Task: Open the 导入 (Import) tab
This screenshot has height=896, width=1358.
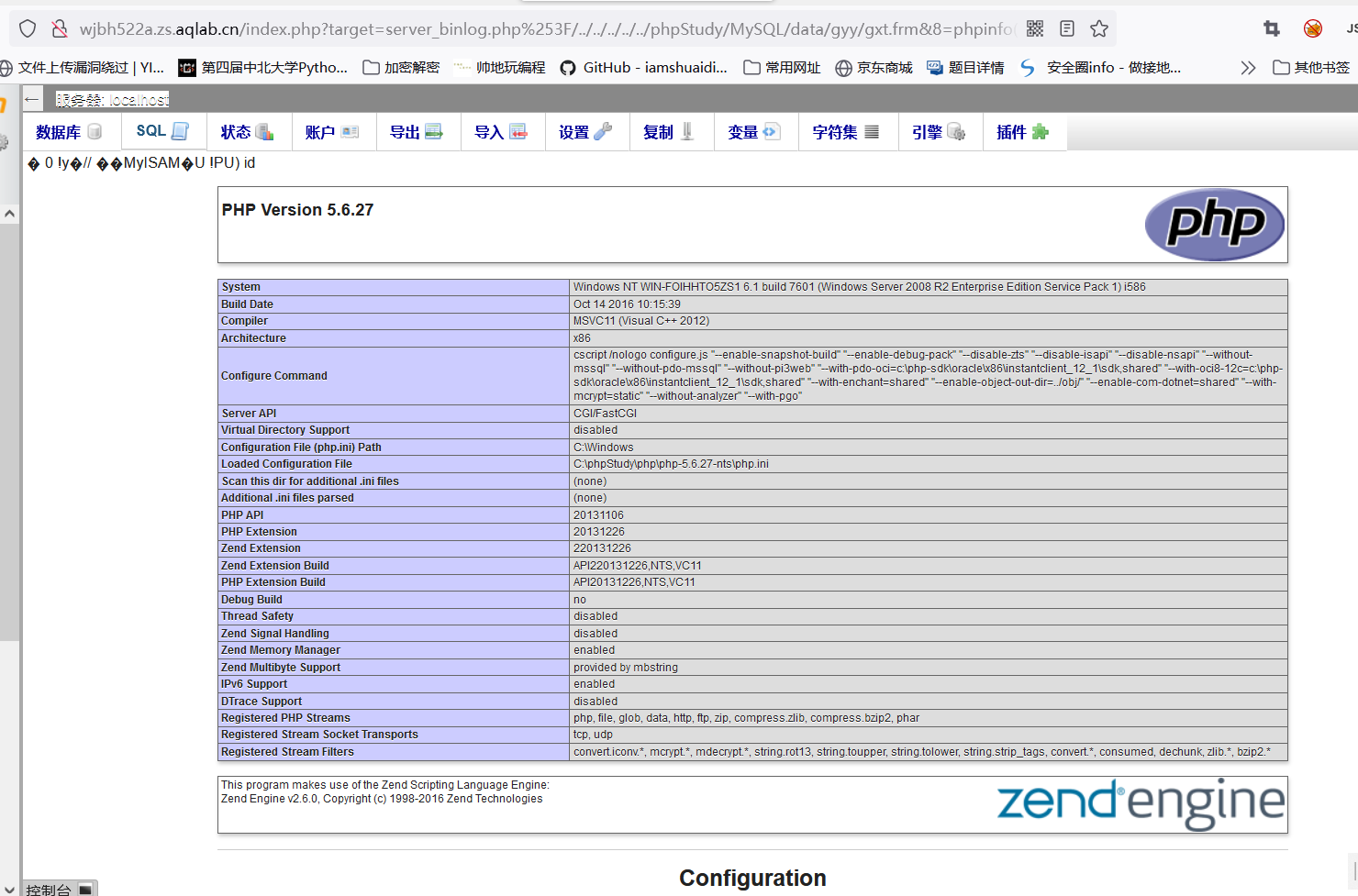Action: click(502, 132)
